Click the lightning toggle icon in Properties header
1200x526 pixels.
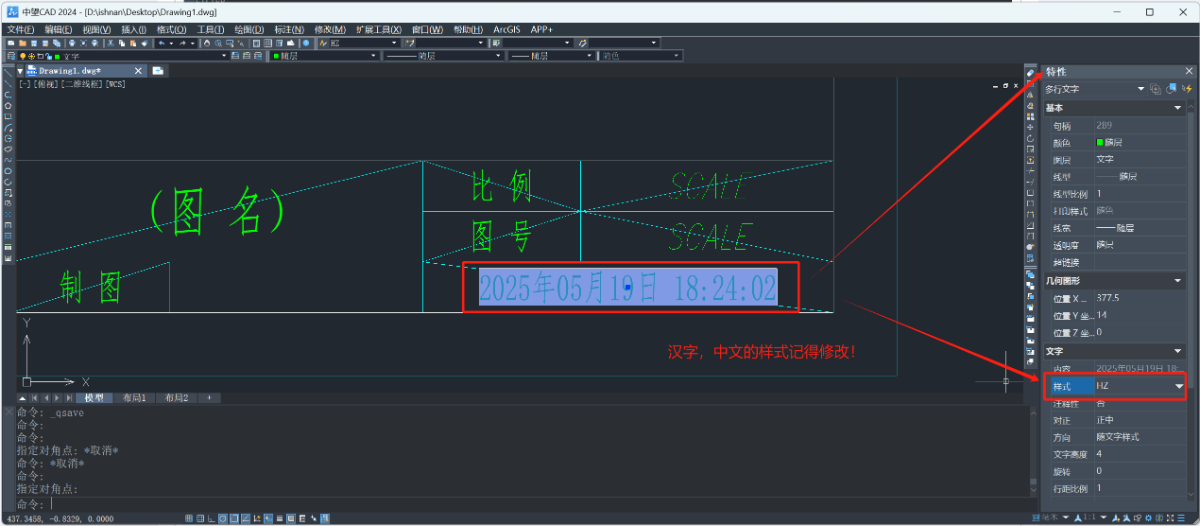click(1187, 90)
